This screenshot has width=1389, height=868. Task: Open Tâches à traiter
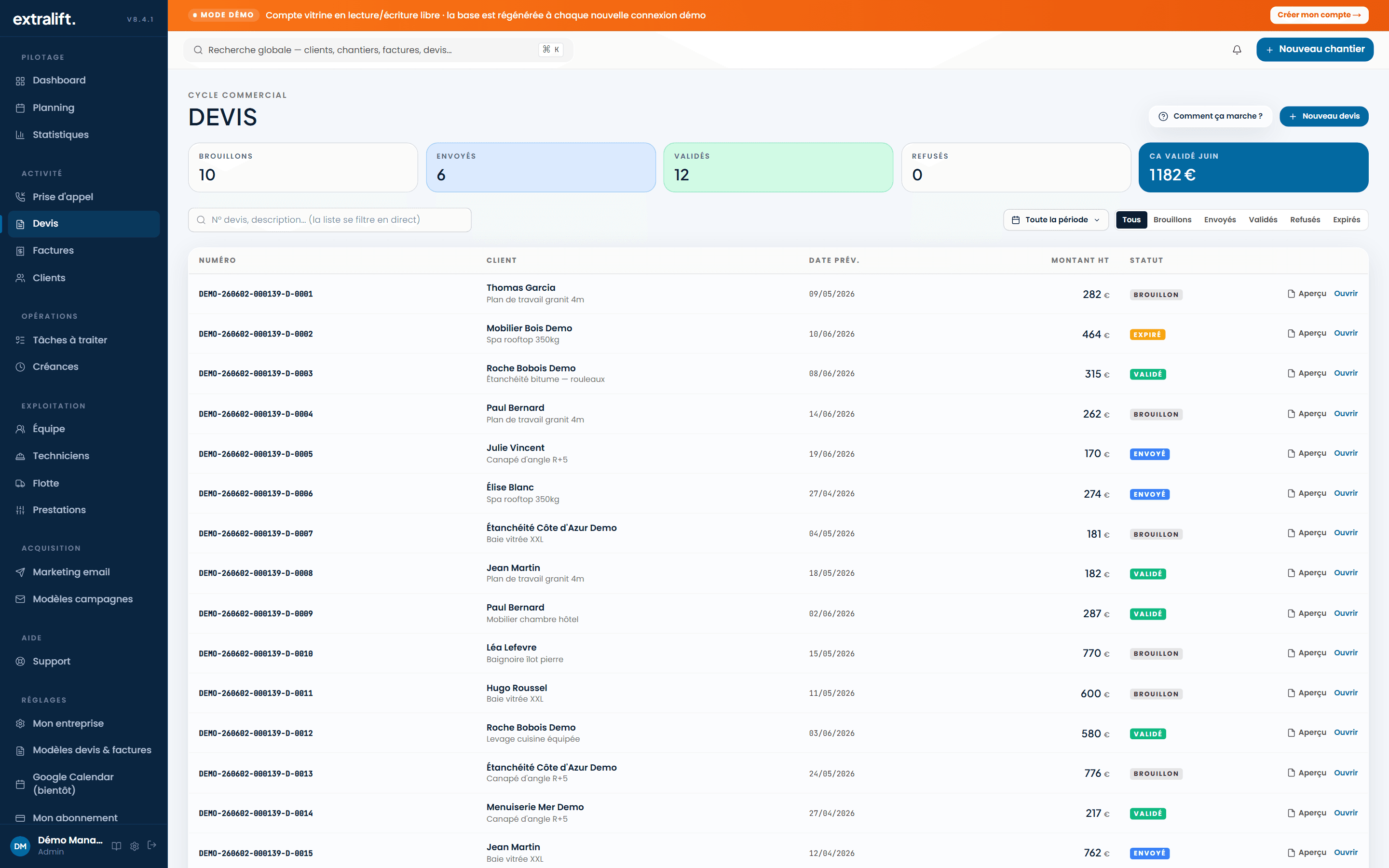(84, 340)
